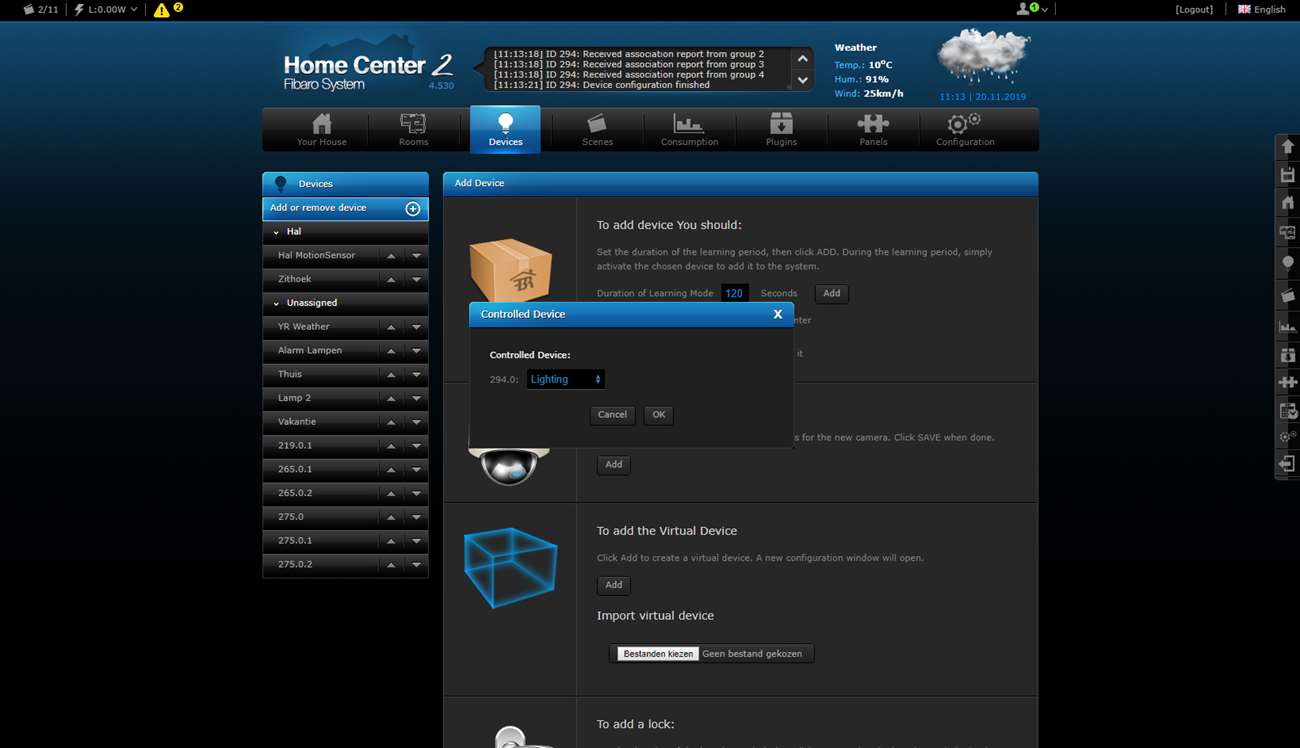Screen dimensions: 1300x748
Task: Go to the Rooms section
Action: pos(413,130)
